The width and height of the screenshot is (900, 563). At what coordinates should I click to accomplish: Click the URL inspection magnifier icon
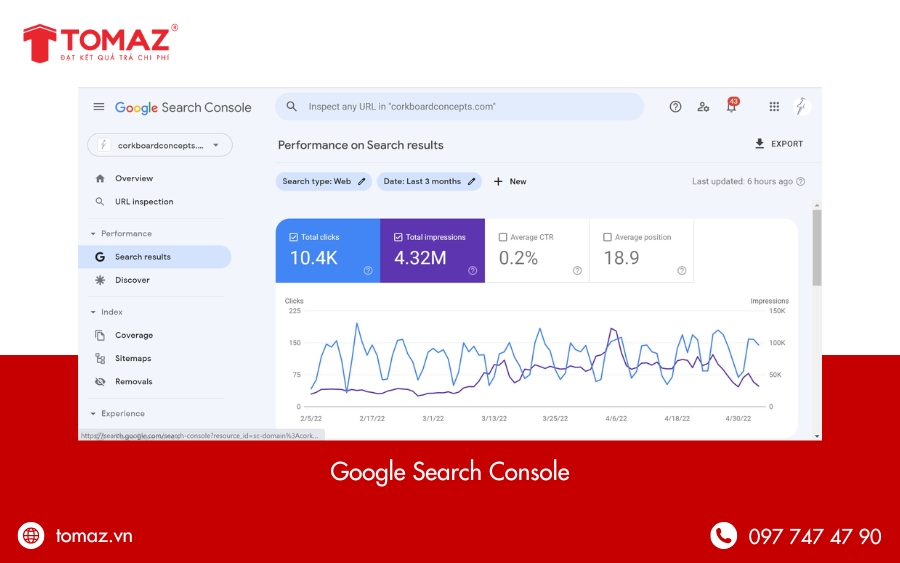tap(100, 201)
